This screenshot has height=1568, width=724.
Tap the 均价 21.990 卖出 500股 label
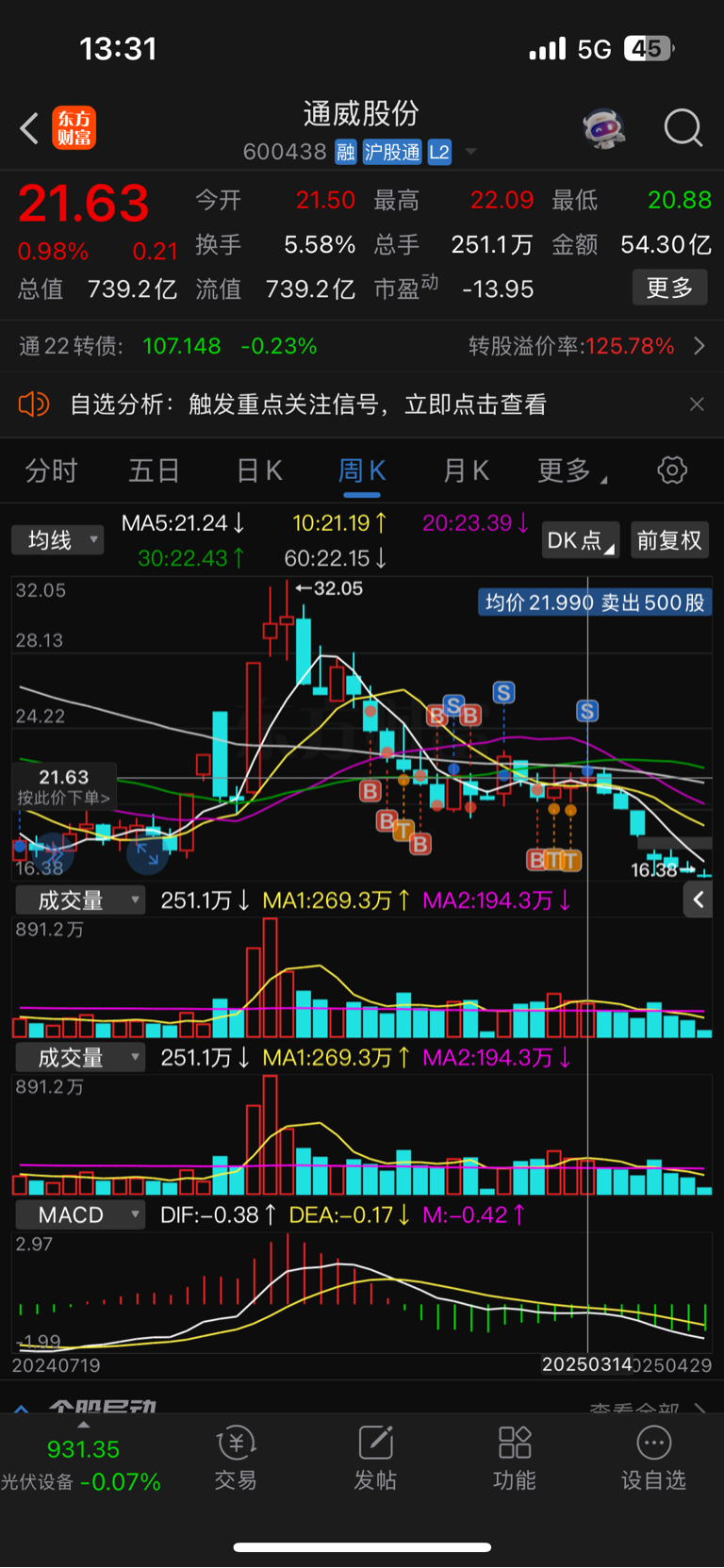[x=595, y=602]
